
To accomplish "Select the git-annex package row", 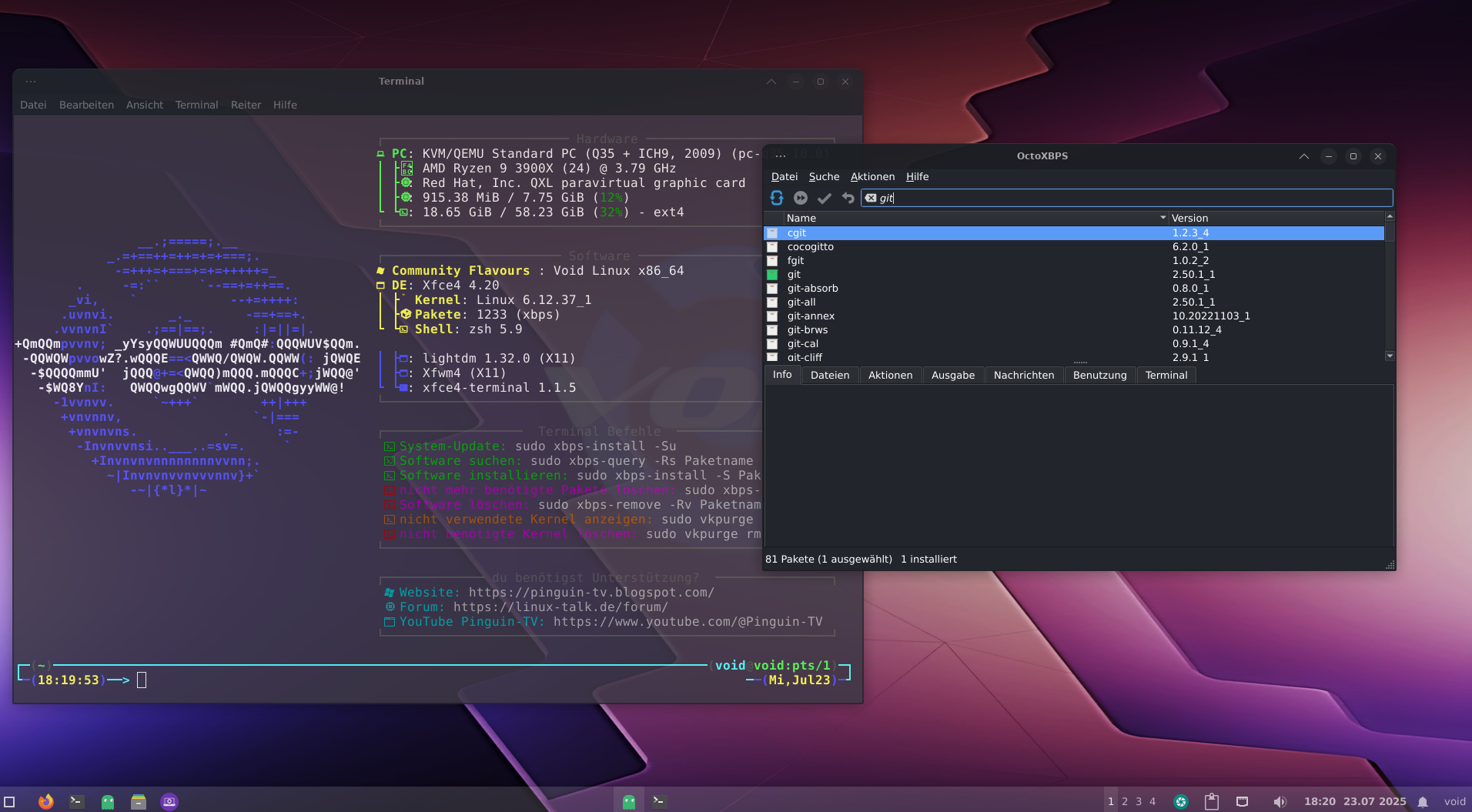I will click(x=811, y=316).
